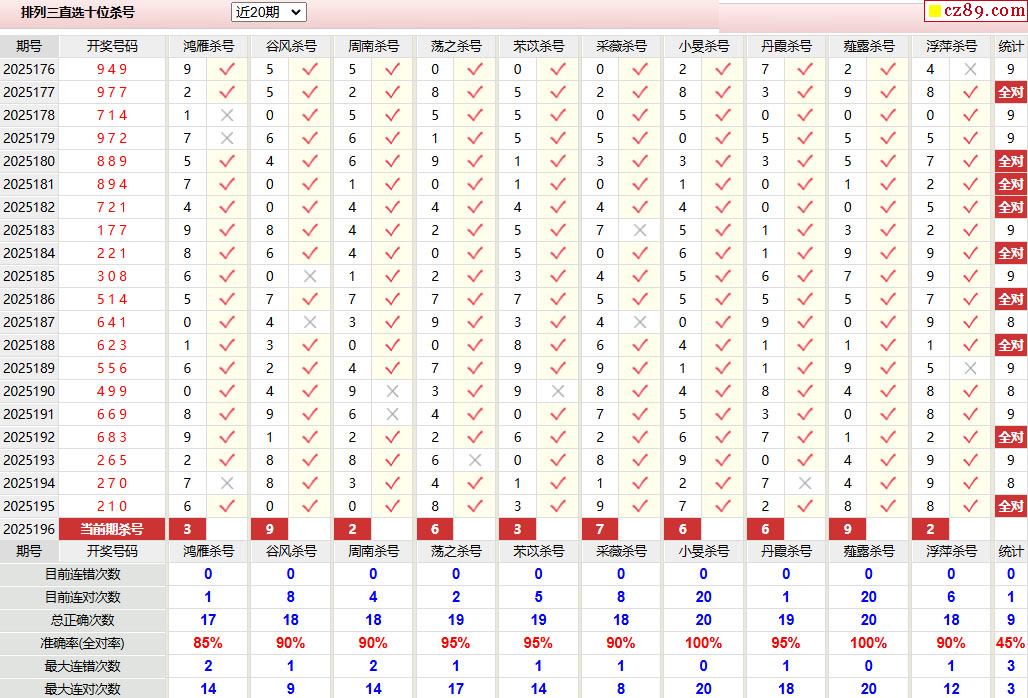The height and width of the screenshot is (698, 1028).
Task: Click the 目前连对次数 row label
Action: pyautogui.click(x=83, y=597)
